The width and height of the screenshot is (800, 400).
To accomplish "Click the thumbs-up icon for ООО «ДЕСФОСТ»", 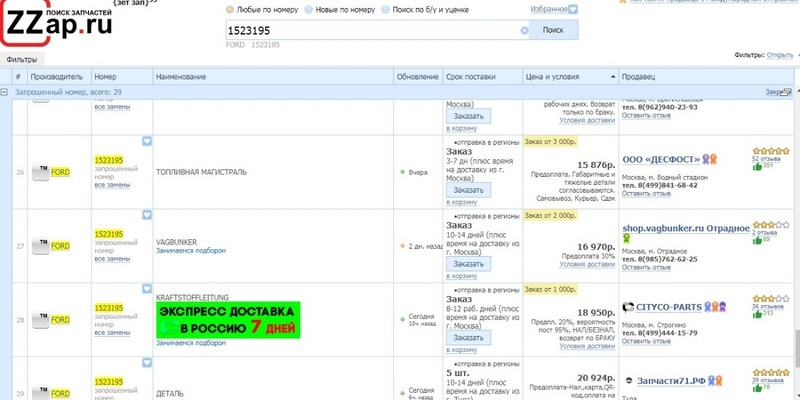I will pos(757,166).
